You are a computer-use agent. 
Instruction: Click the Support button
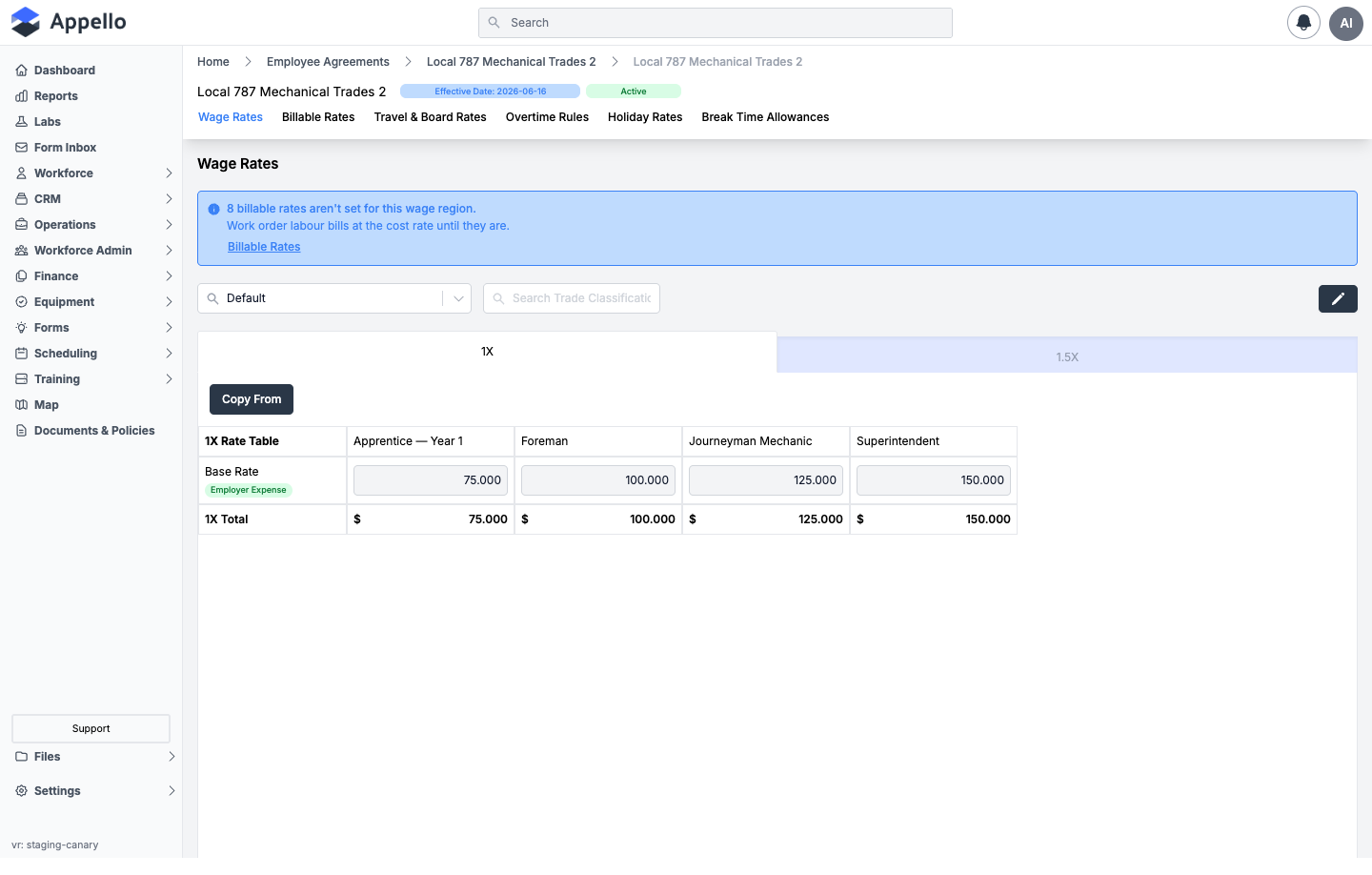[91, 728]
